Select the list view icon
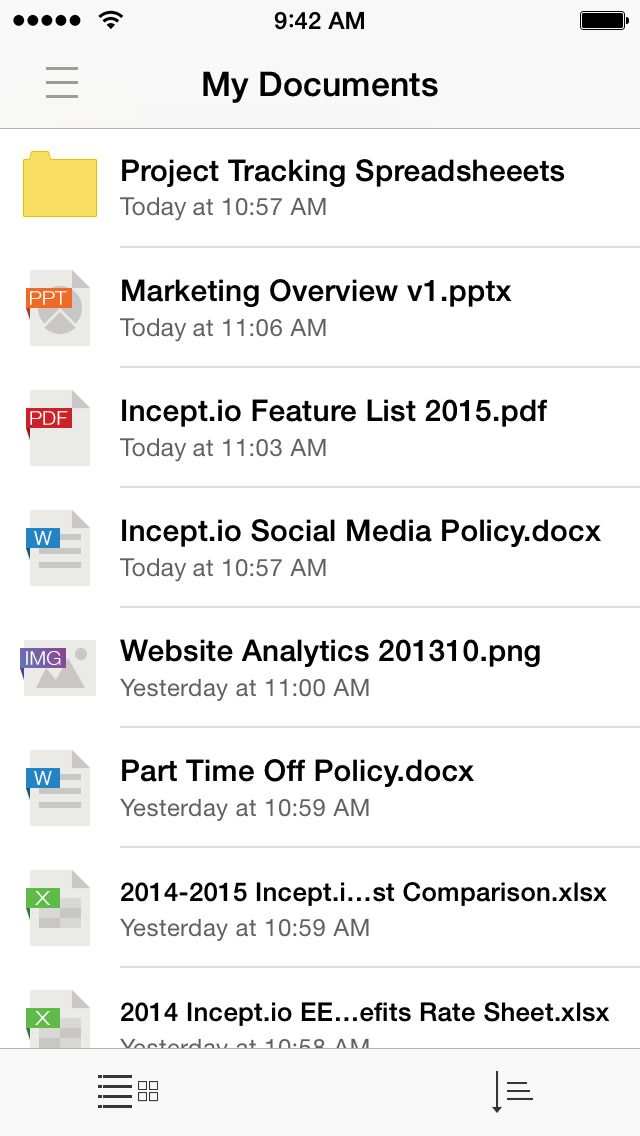Screen dimensions: 640x1136 tap(113, 1091)
